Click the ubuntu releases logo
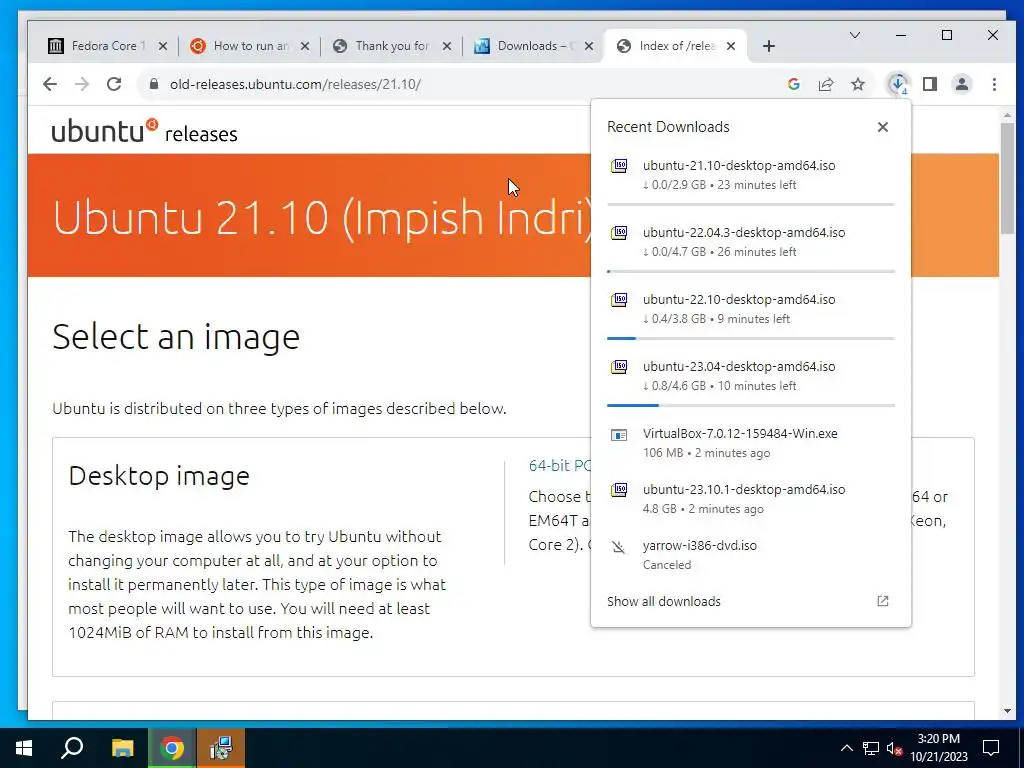Viewport: 1024px width, 768px height. (144, 131)
